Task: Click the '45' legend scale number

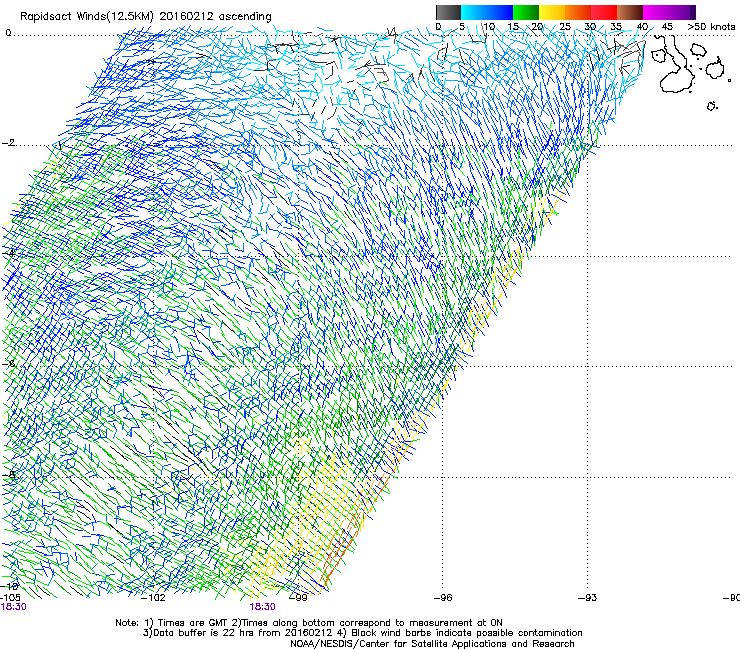Action: [667, 27]
